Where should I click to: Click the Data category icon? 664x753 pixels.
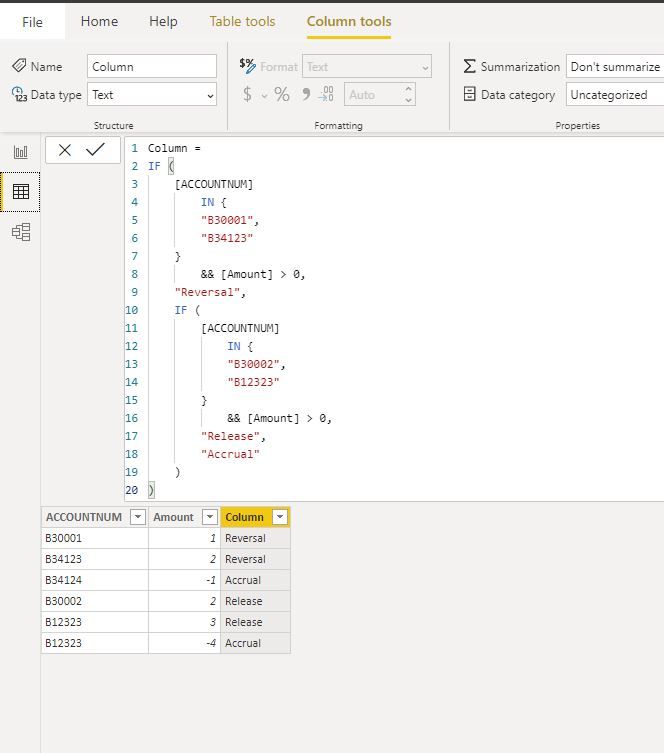tap(470, 94)
